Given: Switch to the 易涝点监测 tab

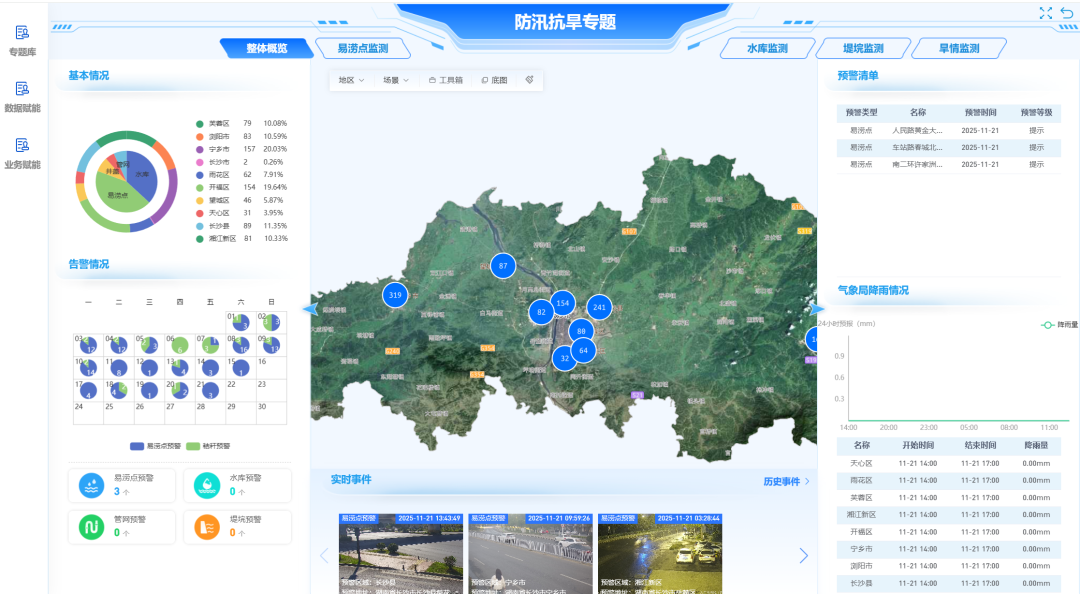Looking at the screenshot, I should tap(362, 48).
